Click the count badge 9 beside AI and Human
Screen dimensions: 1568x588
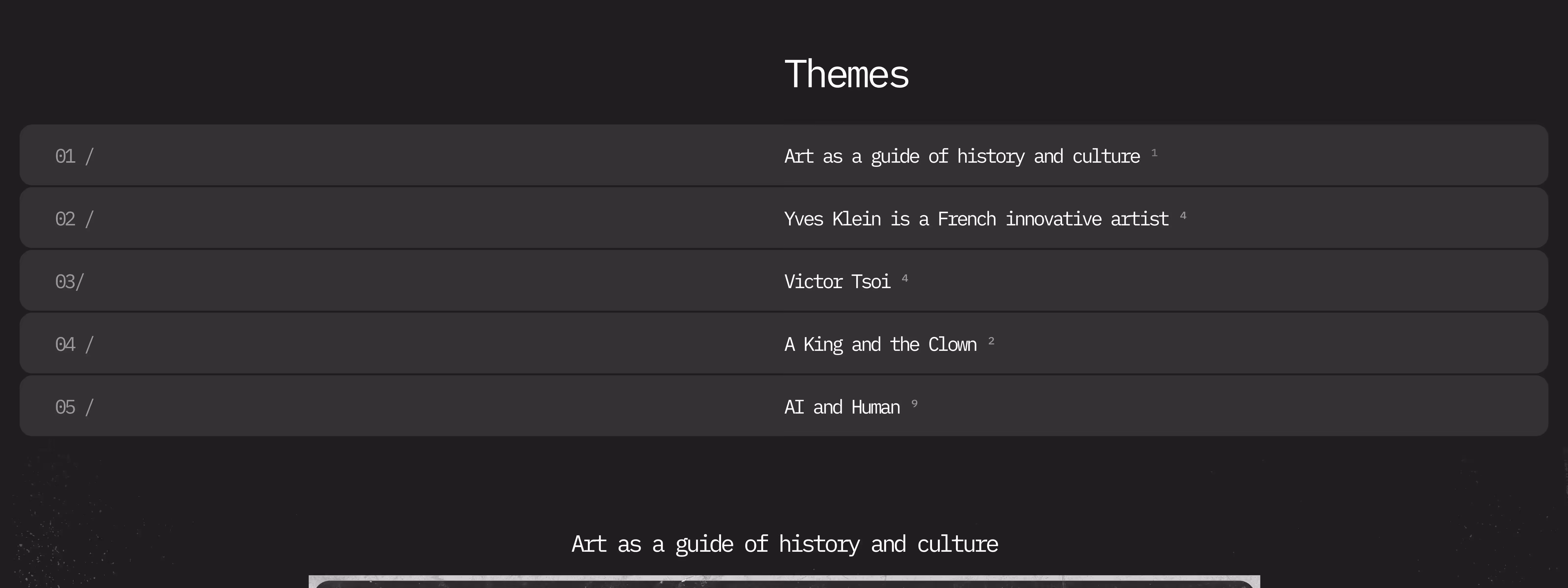pyautogui.click(x=914, y=404)
